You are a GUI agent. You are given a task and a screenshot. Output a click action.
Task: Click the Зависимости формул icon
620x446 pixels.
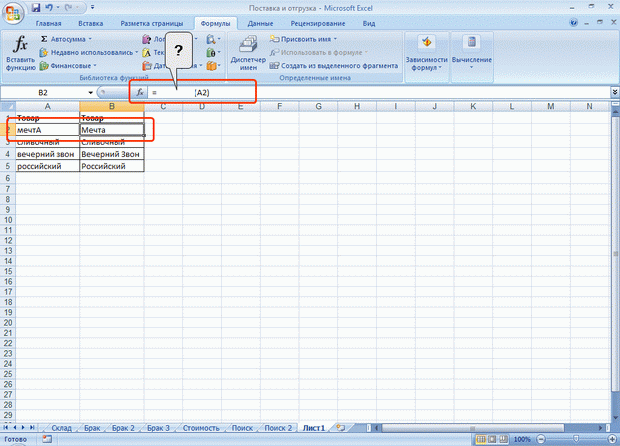click(426, 42)
